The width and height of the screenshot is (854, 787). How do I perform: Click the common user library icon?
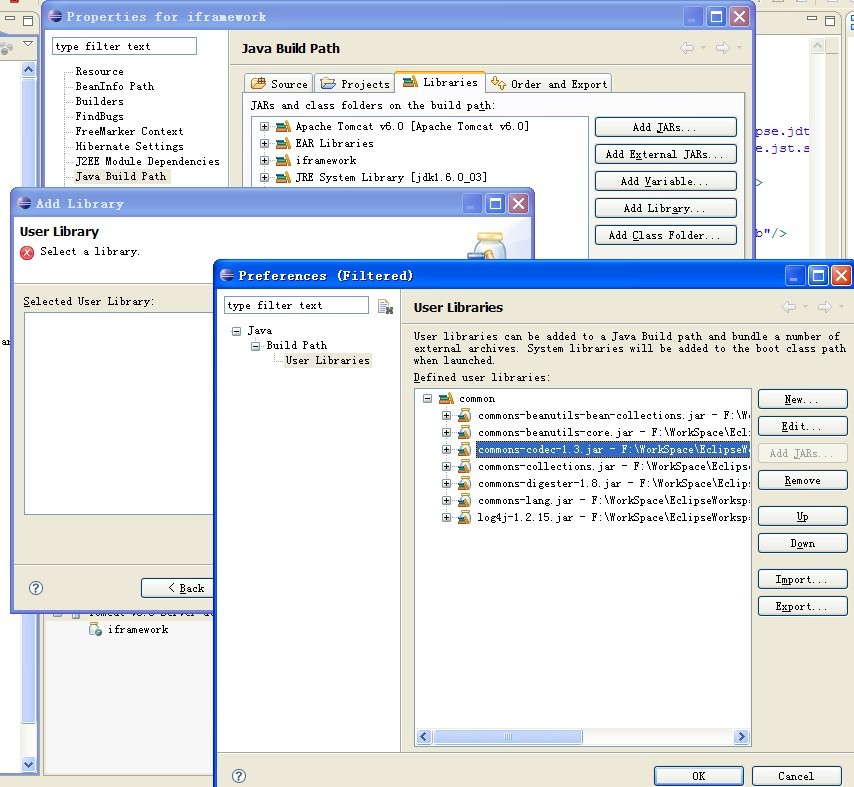click(x=446, y=399)
